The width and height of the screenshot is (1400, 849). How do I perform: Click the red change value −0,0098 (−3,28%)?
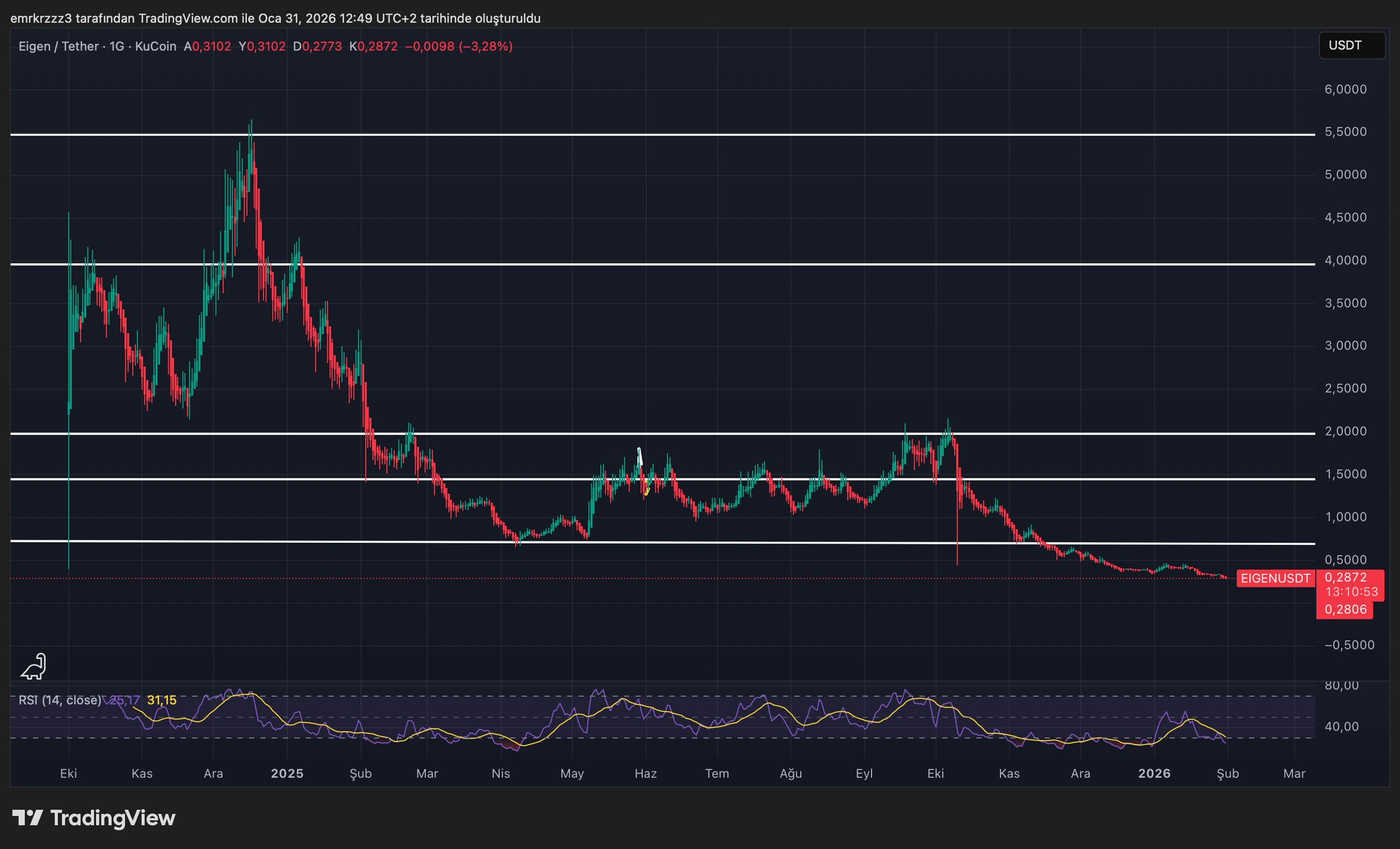[458, 46]
